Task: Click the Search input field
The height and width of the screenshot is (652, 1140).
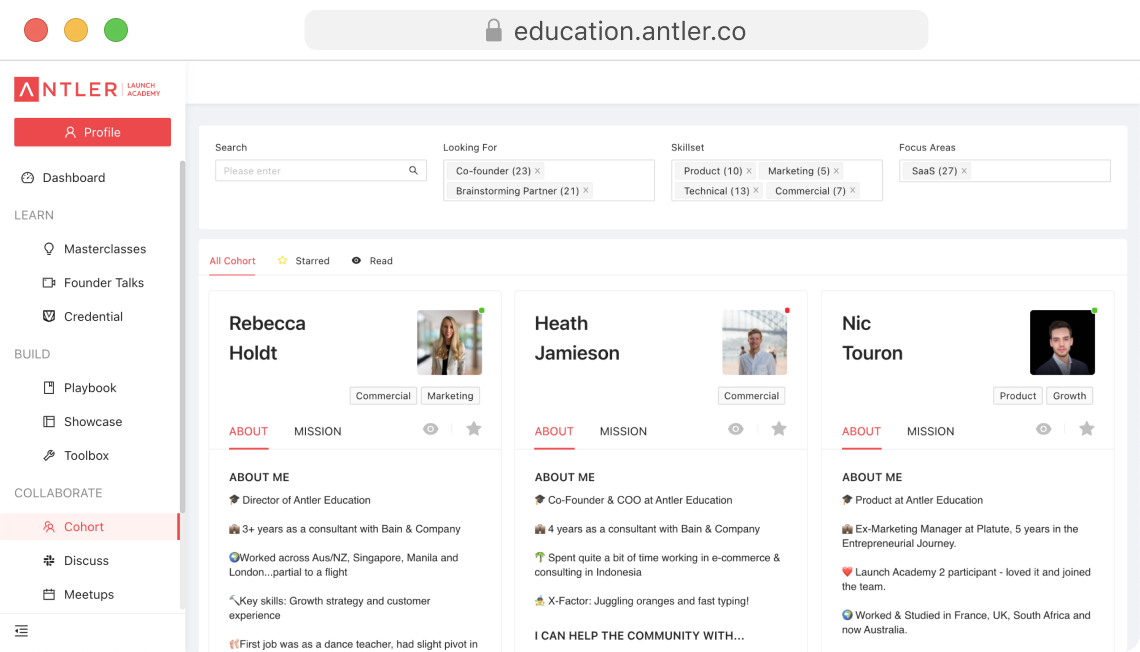Action: pyautogui.click(x=321, y=170)
